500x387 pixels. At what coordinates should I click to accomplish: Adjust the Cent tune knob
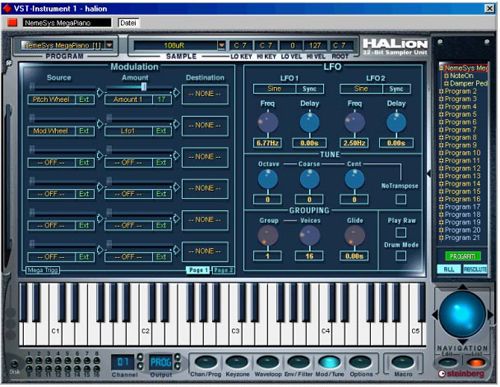tap(355, 179)
